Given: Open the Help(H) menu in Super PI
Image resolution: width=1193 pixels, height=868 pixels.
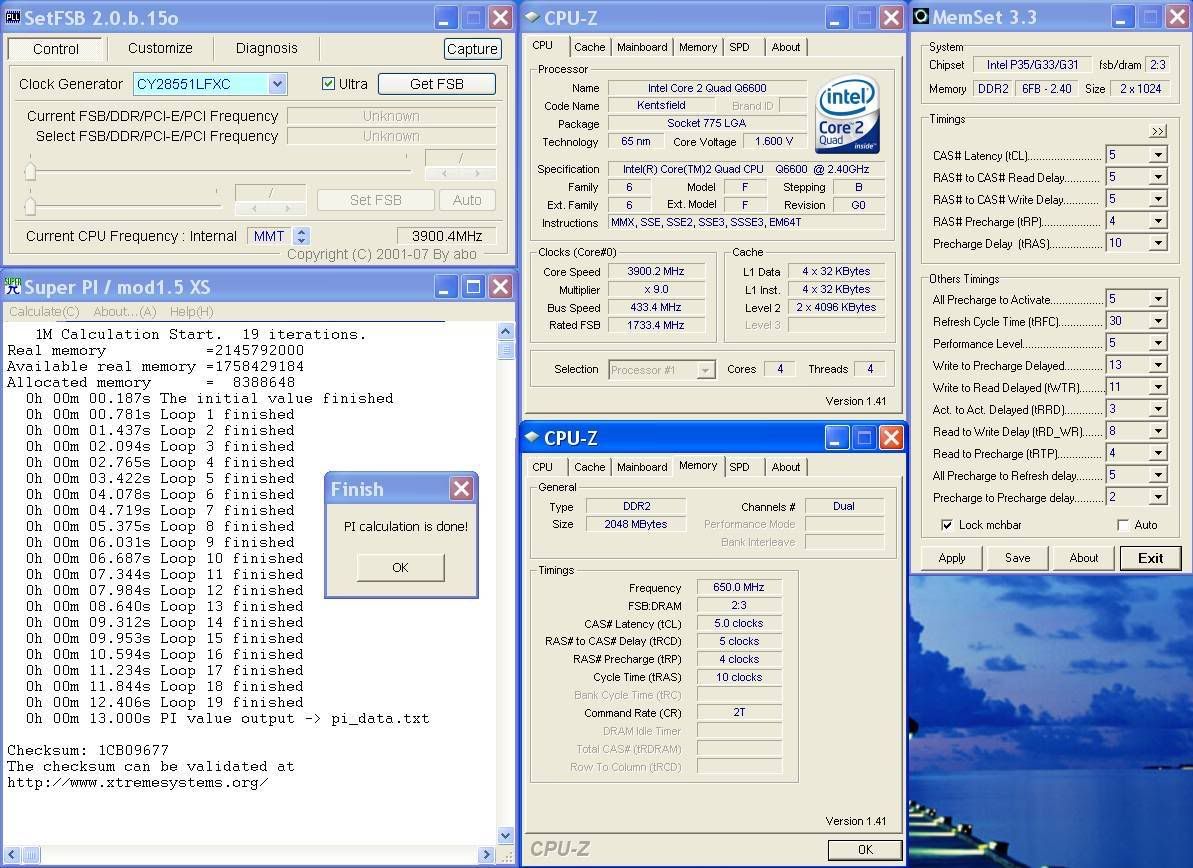Looking at the screenshot, I should click(x=192, y=311).
